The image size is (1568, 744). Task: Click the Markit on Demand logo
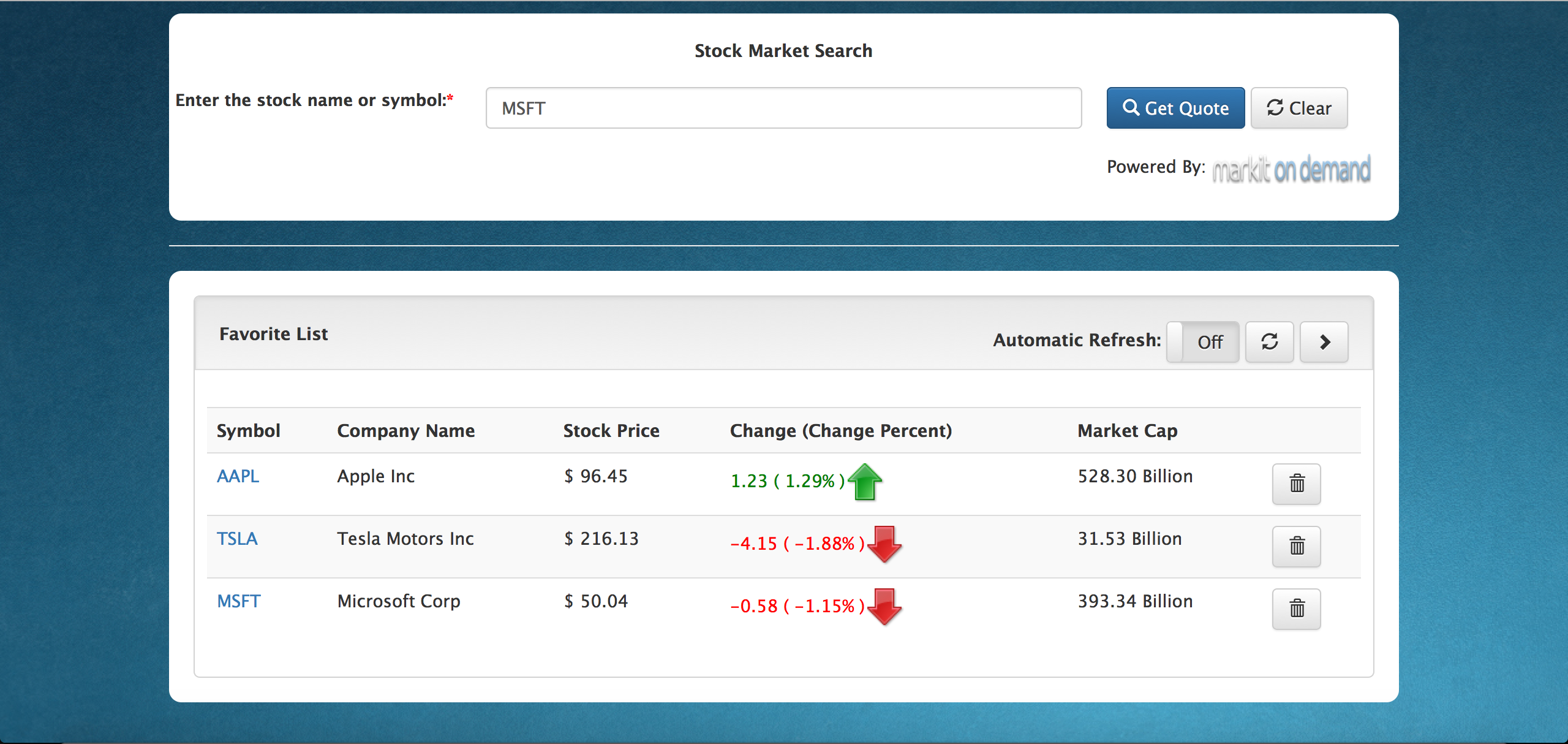click(1291, 169)
